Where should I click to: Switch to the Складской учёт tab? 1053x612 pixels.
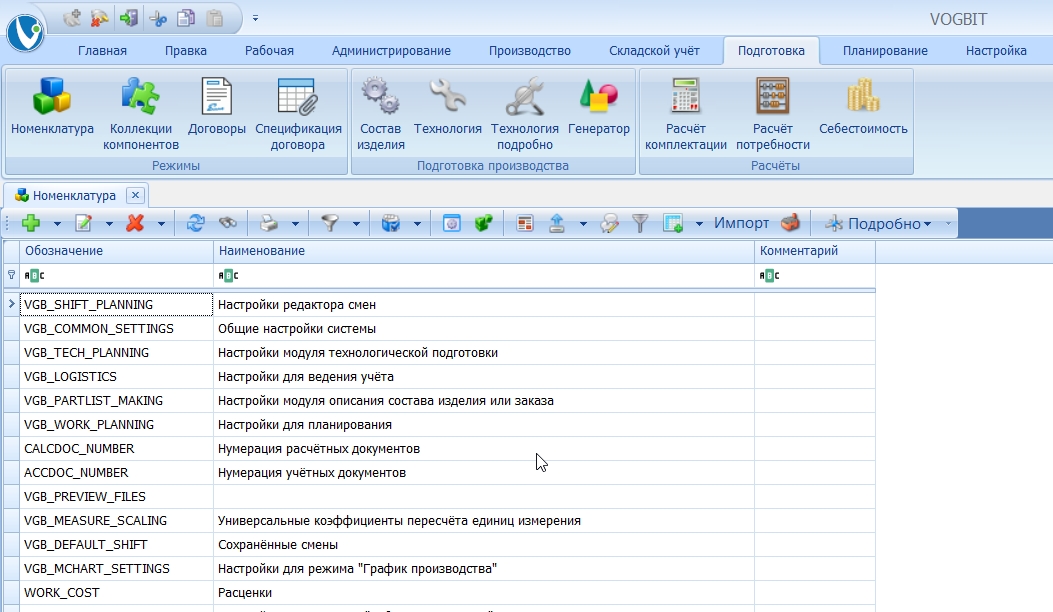[654, 50]
